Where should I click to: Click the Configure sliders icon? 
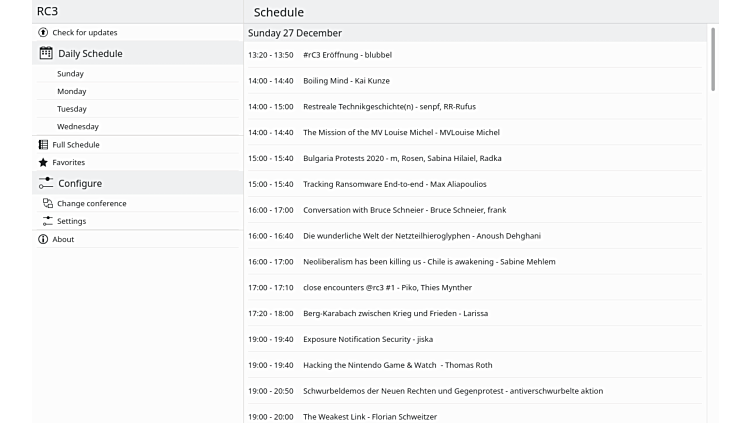(x=46, y=183)
